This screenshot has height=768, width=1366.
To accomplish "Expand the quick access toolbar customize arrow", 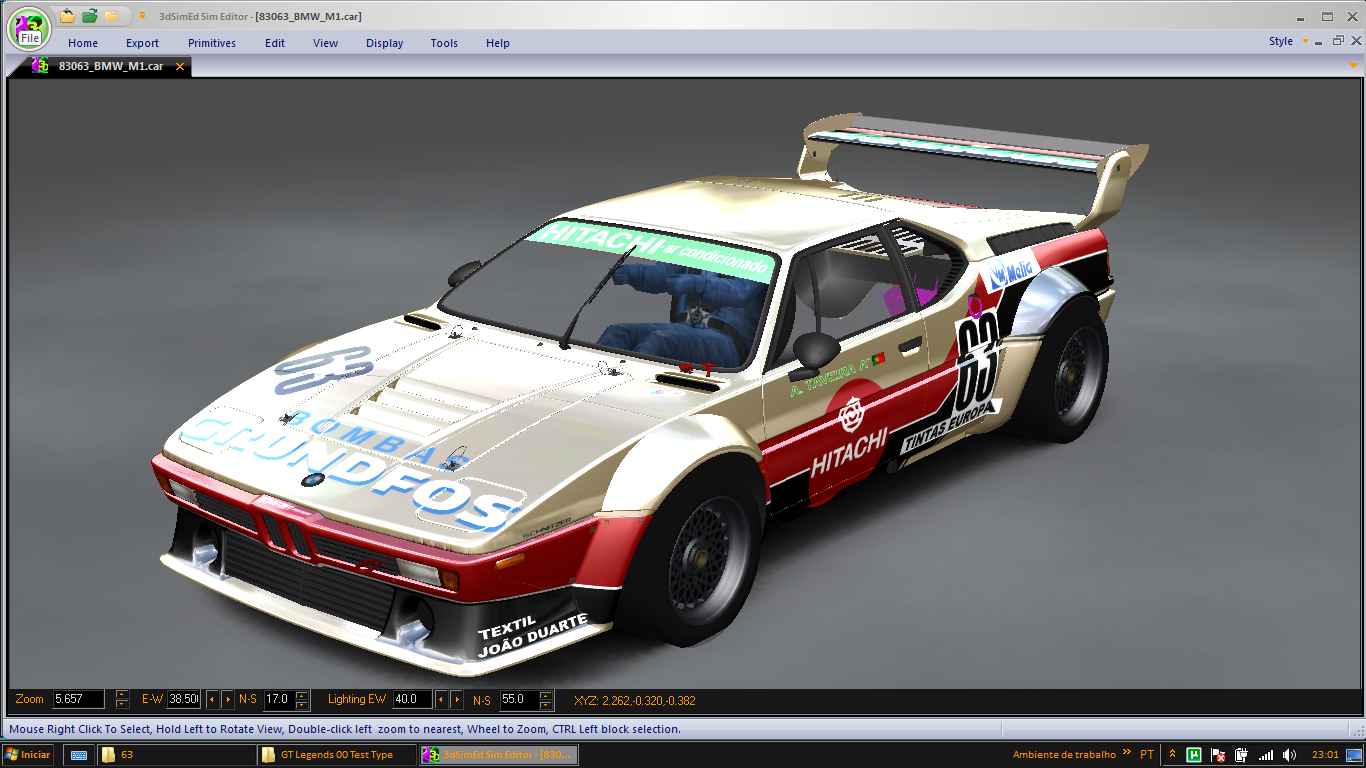I will point(142,16).
